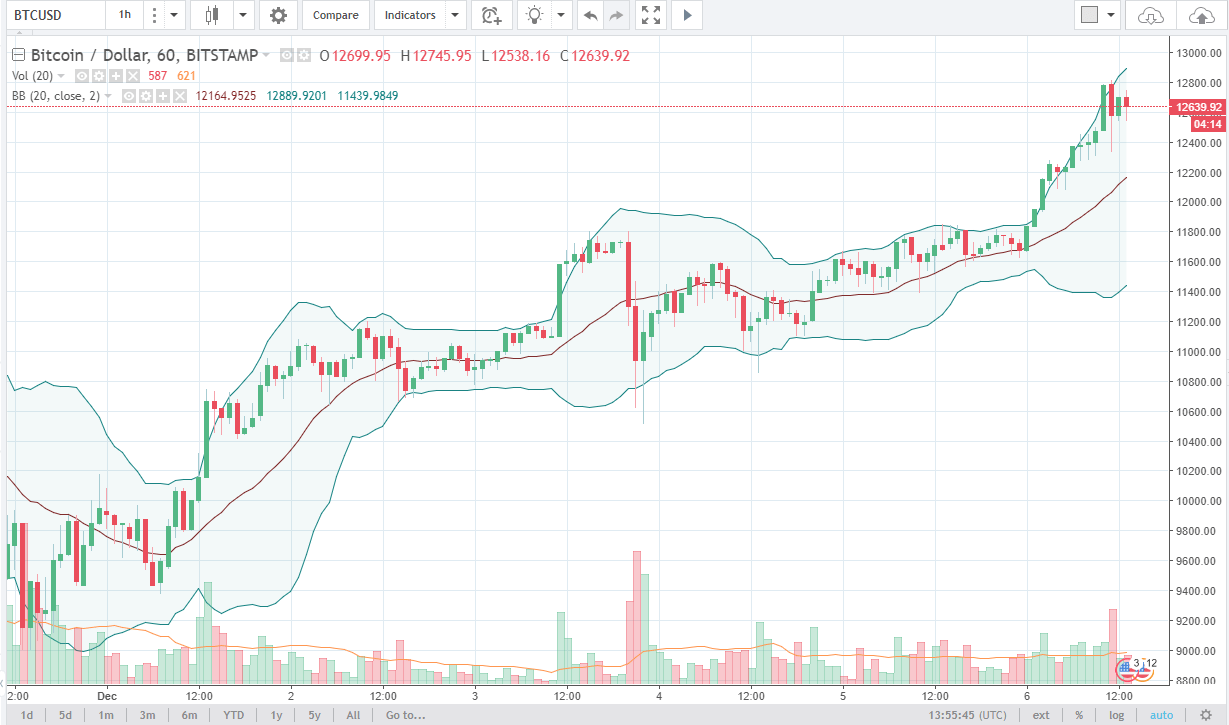This screenshot has height=725, width=1229.
Task: Select the 1m date range tab
Action: coord(105,715)
